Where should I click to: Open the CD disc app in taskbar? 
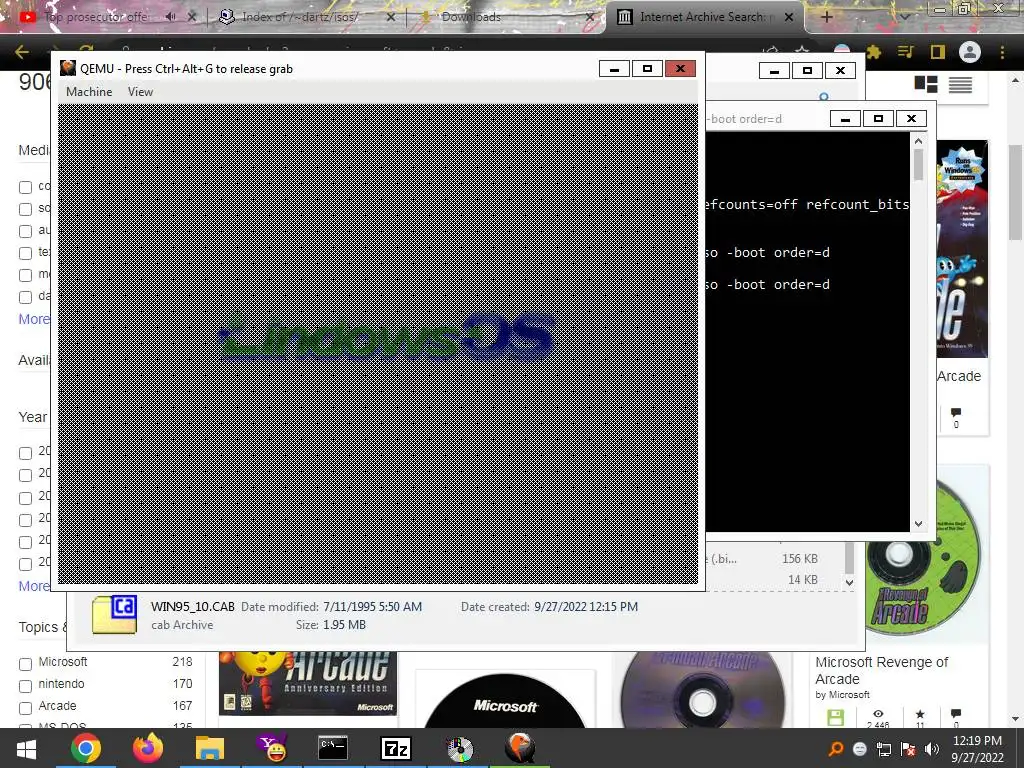[x=458, y=748]
